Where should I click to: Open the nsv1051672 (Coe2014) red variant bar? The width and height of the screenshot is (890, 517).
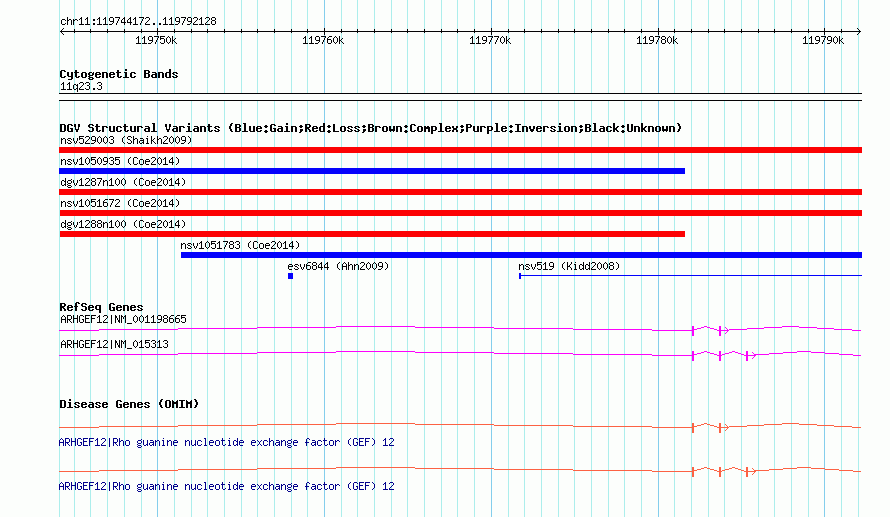[x=460, y=213]
